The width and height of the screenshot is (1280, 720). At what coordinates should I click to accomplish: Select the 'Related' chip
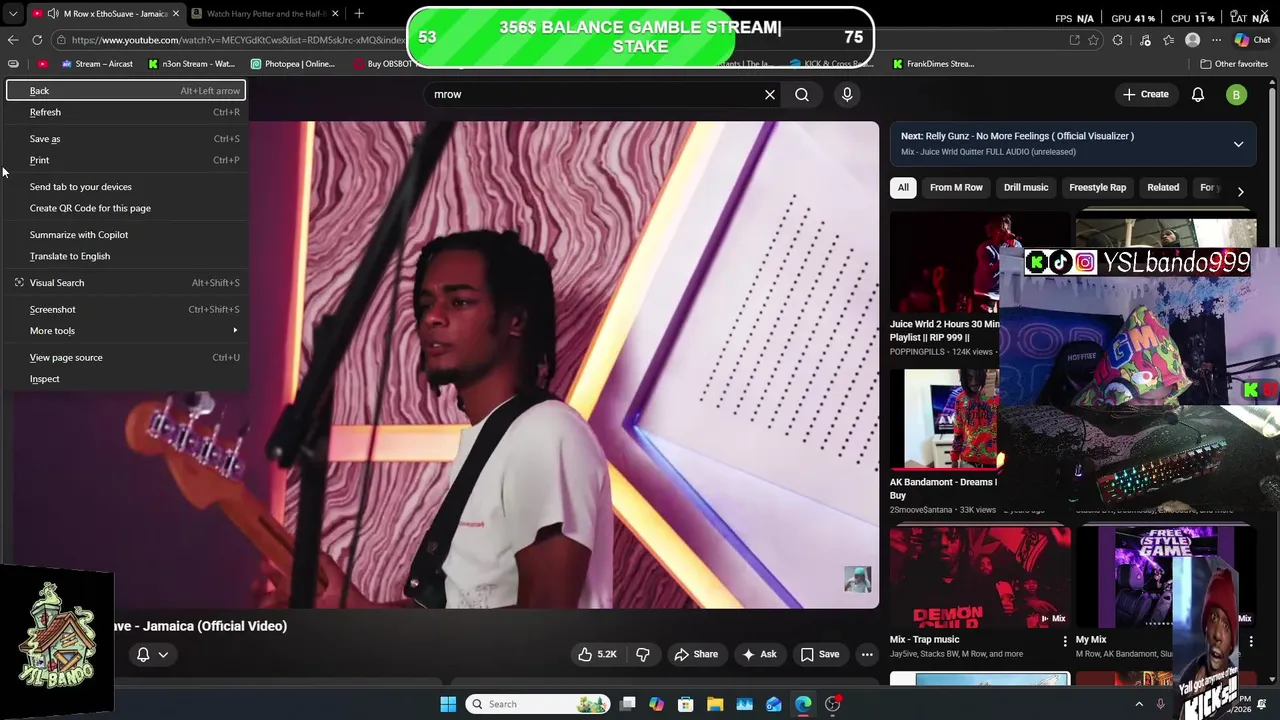pos(1163,187)
